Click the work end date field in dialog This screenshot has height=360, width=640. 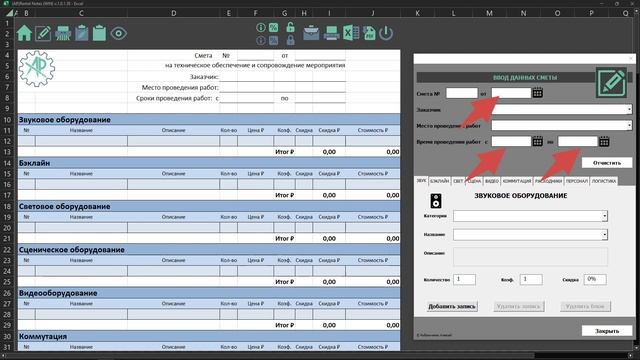tap(578, 142)
